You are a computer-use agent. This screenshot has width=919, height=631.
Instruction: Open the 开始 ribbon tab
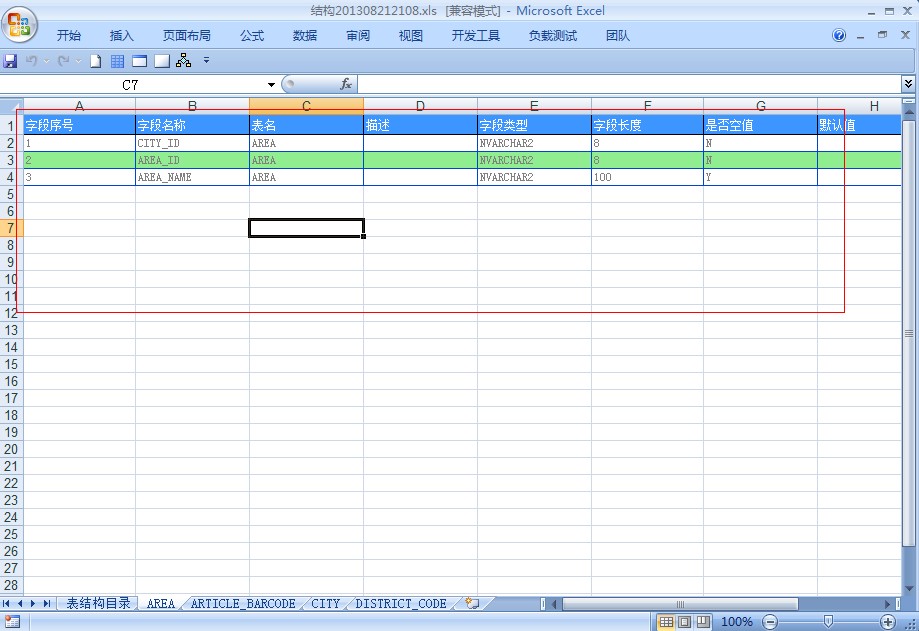tap(69, 36)
